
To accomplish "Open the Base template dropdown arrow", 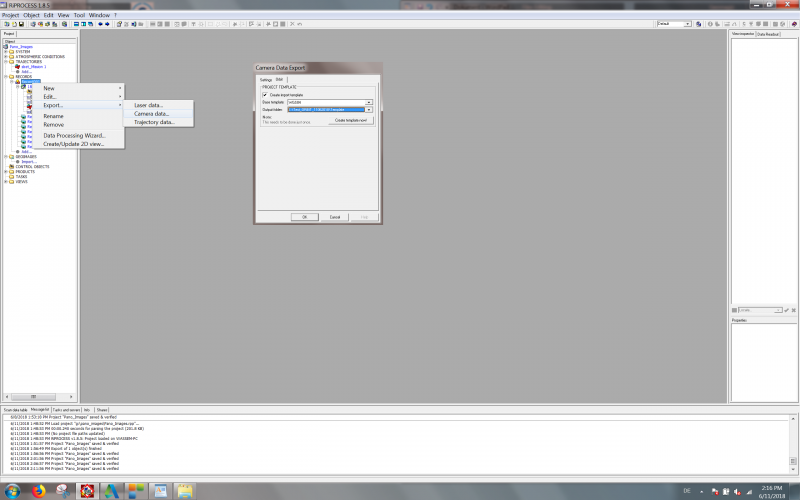I will [x=368, y=103].
